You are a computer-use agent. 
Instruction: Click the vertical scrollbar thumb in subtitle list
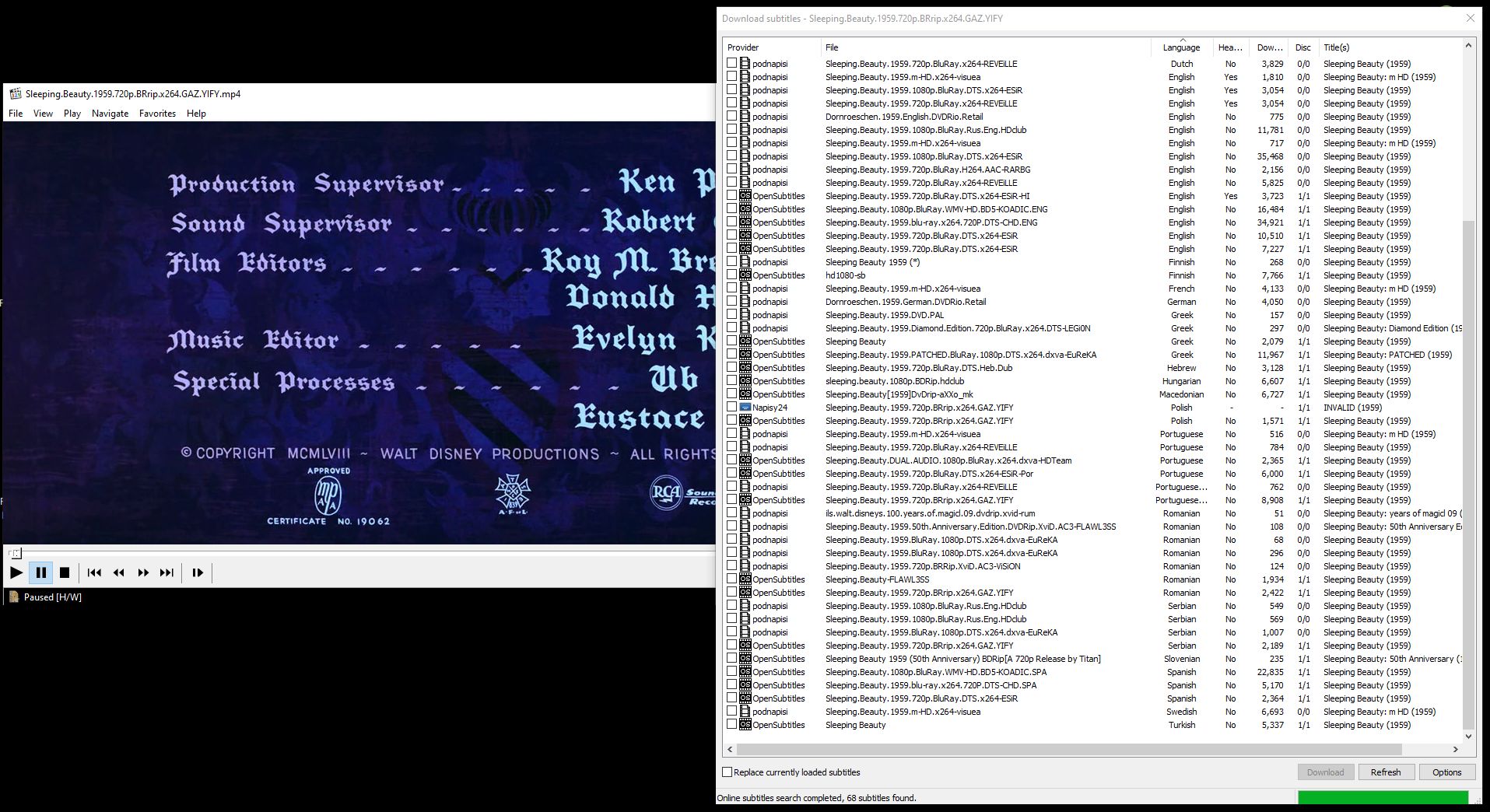(1468, 474)
